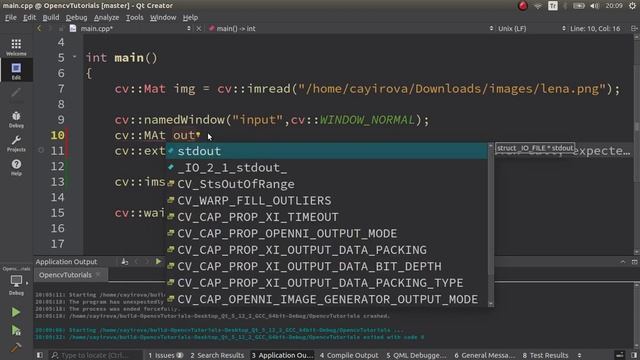
Task: Choose CV_StsOutOfRange completion
Action: 327,184
